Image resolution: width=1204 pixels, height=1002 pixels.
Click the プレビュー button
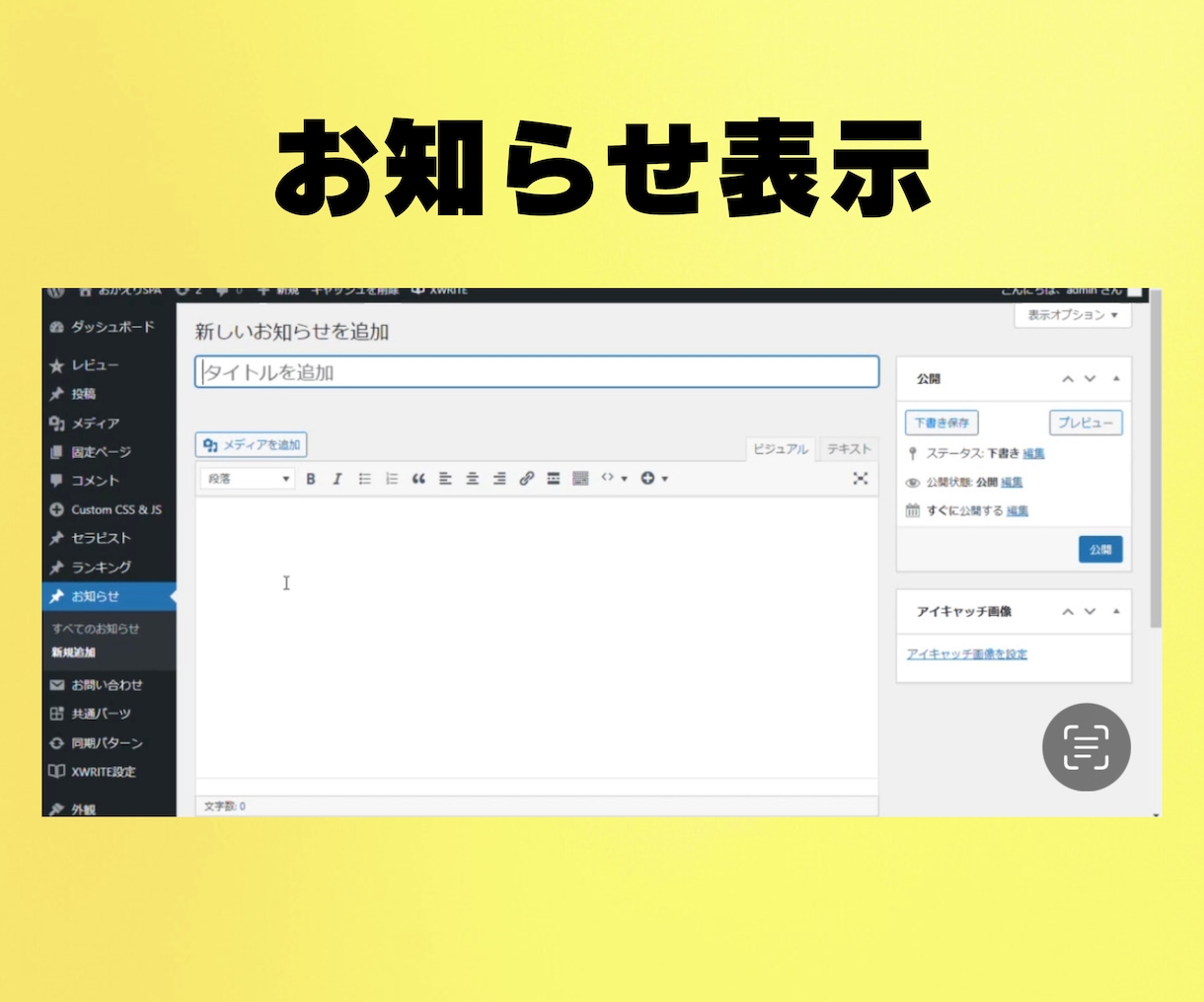pyautogui.click(x=1086, y=423)
